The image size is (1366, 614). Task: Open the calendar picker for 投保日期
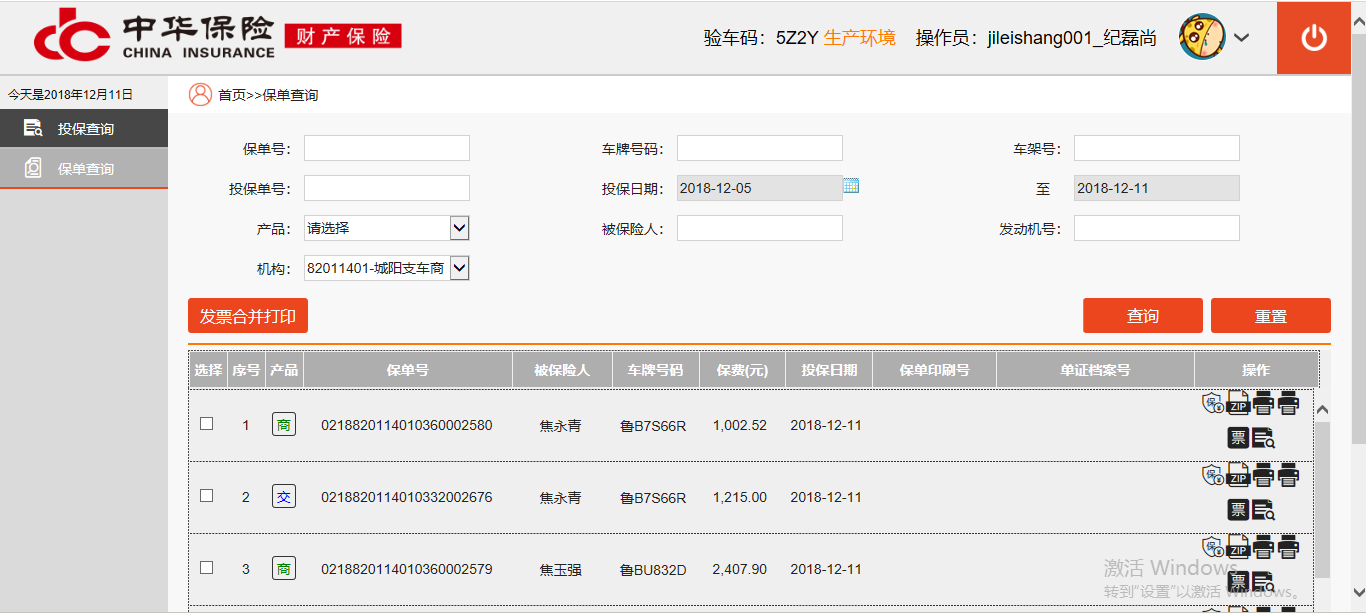pyautogui.click(x=851, y=185)
